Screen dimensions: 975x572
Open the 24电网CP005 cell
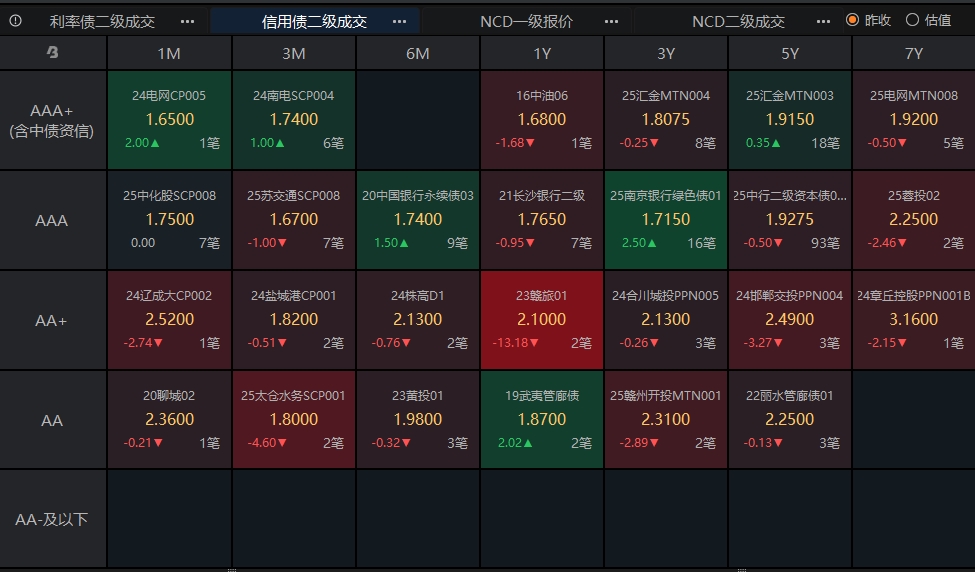coord(169,120)
